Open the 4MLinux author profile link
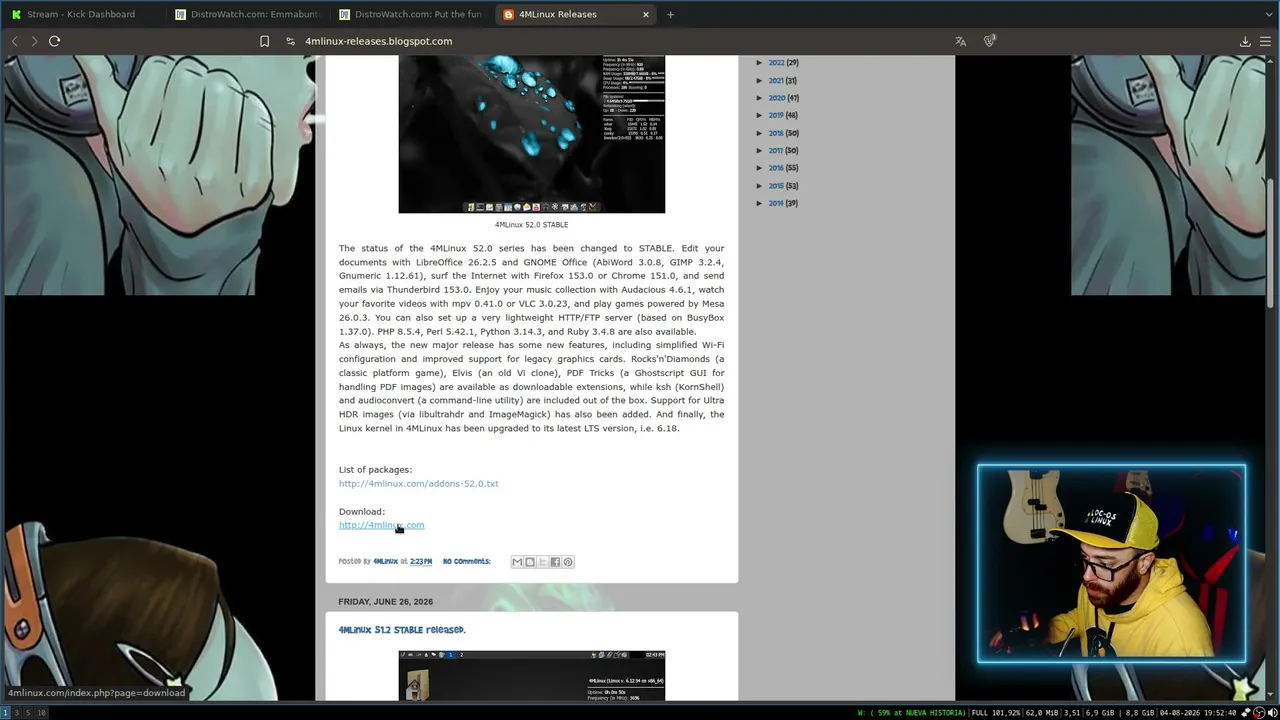1280x720 pixels. pyautogui.click(x=385, y=562)
